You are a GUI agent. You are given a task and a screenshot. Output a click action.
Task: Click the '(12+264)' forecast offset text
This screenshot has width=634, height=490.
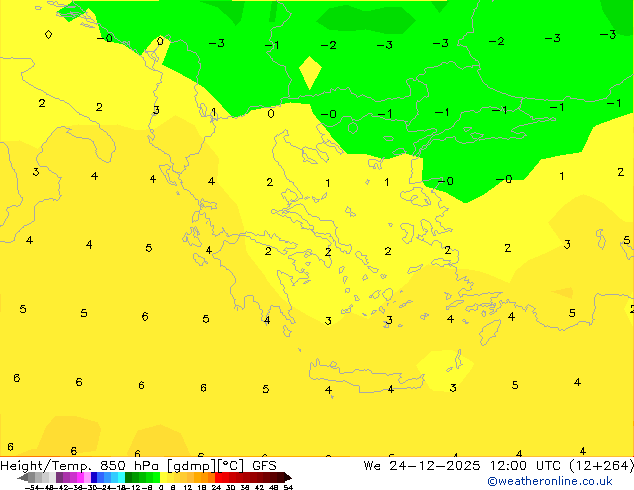coord(601,466)
